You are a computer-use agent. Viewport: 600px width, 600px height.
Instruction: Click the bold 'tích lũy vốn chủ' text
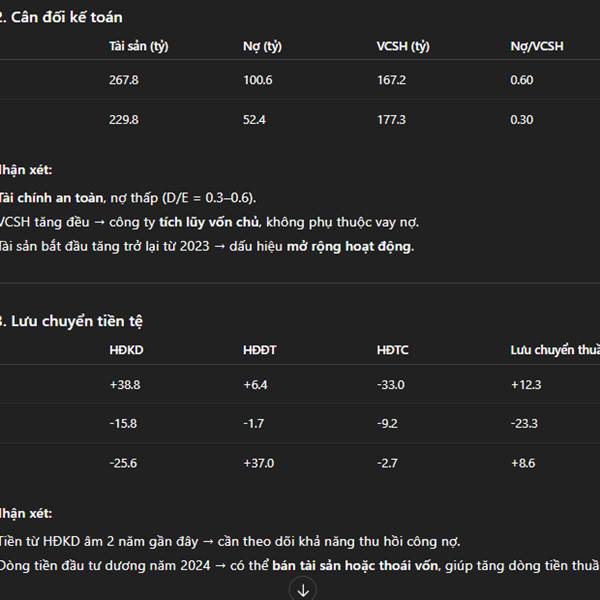(209, 222)
